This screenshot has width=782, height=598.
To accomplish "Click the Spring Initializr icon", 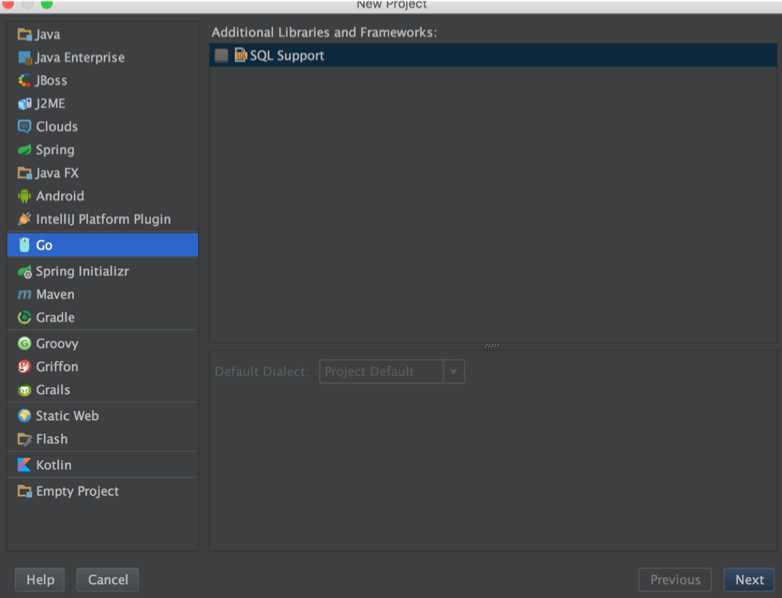I will tap(24, 271).
